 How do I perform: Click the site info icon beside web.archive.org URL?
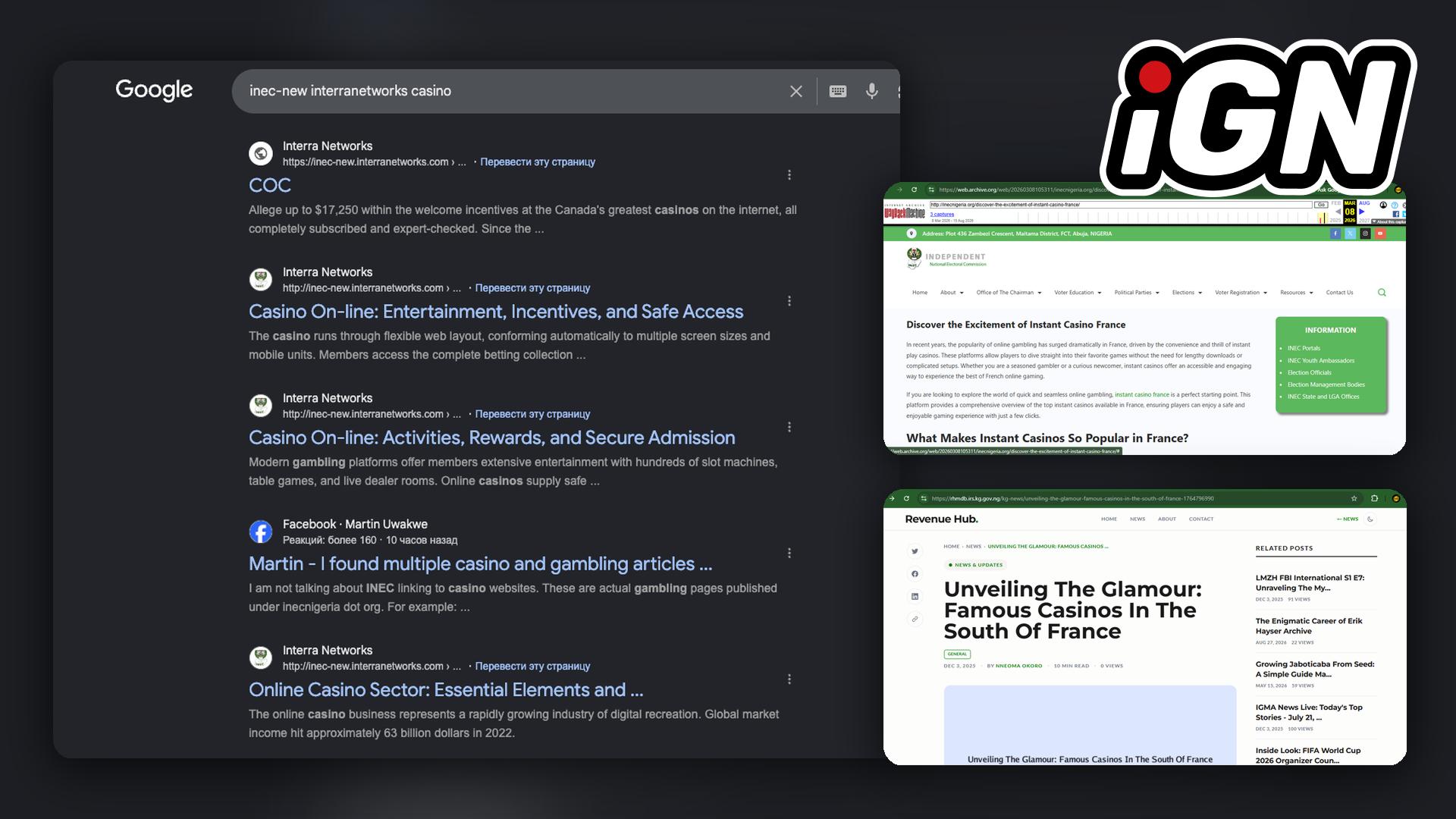[x=931, y=190]
